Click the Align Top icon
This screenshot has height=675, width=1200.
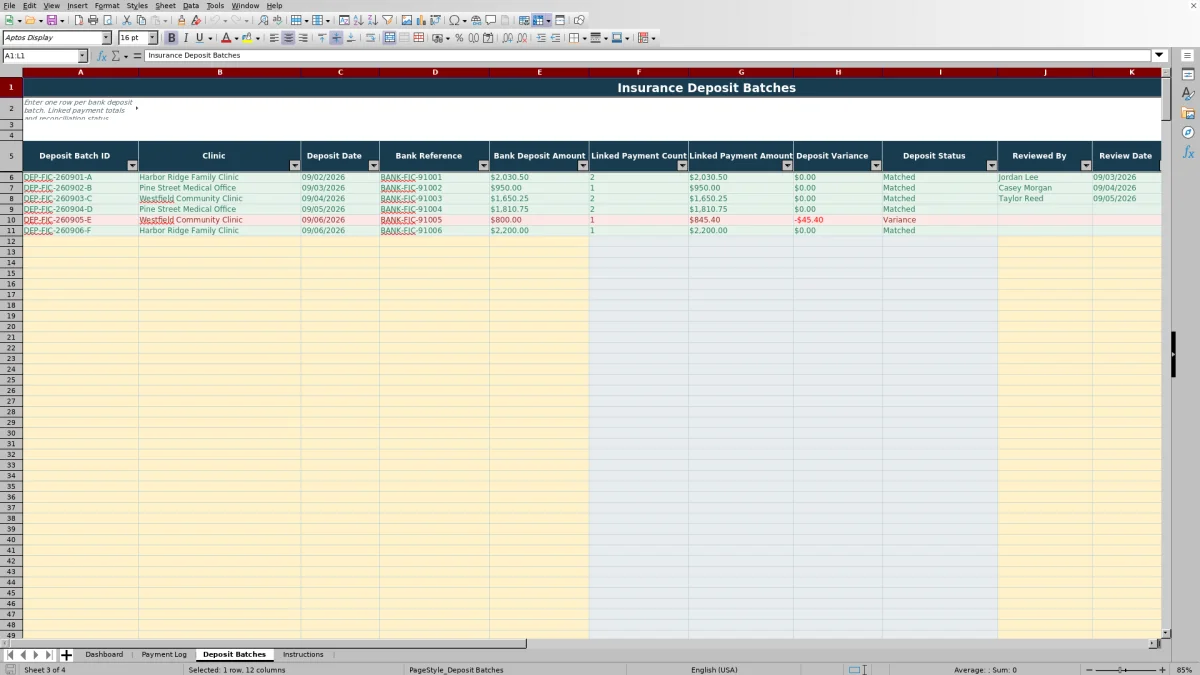tap(322, 38)
